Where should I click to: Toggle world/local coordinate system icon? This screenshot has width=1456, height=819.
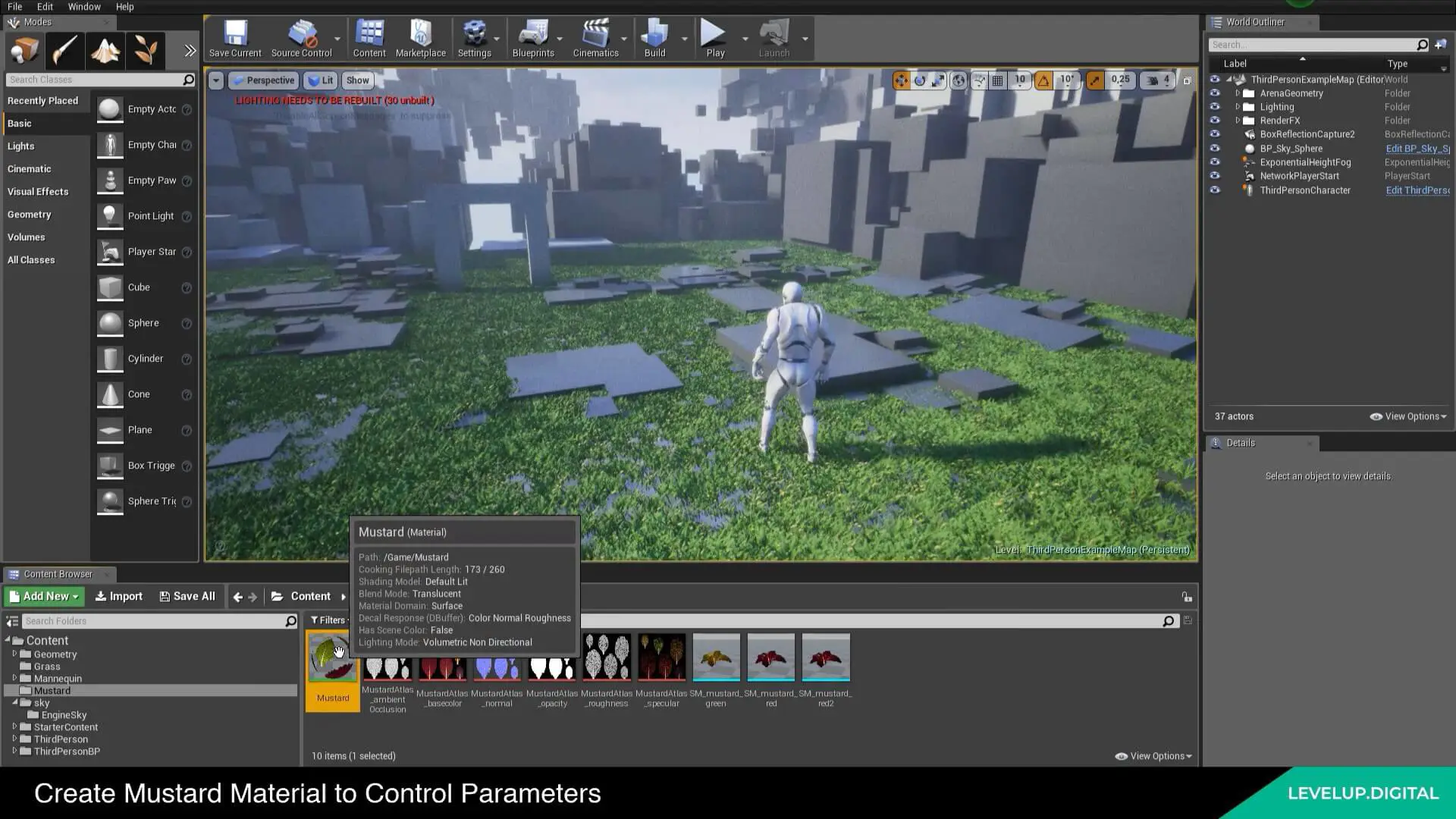click(x=959, y=80)
